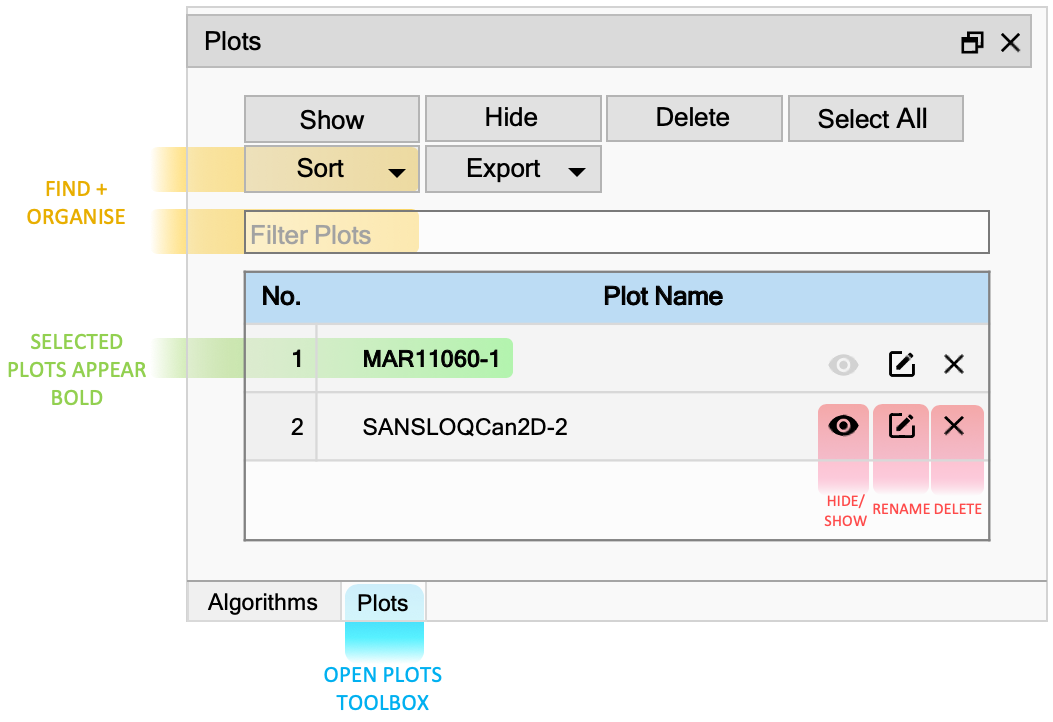Toggle visibility eye for MAR11060-1 plot
This screenshot has width=1053, height=722.
843,365
